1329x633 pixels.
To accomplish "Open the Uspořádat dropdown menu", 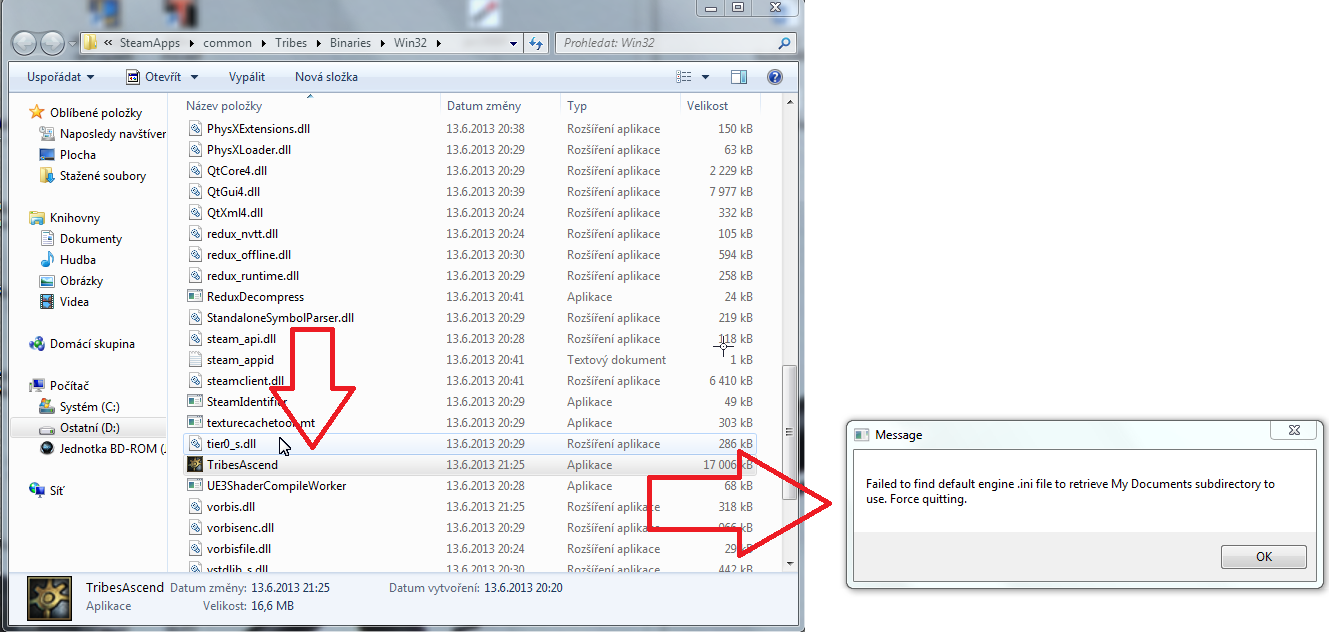I will [61, 77].
